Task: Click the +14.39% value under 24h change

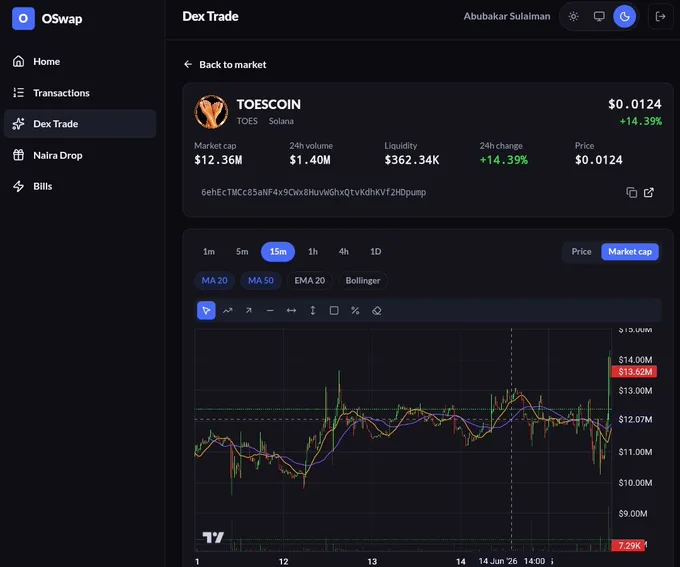Action: click(503, 160)
